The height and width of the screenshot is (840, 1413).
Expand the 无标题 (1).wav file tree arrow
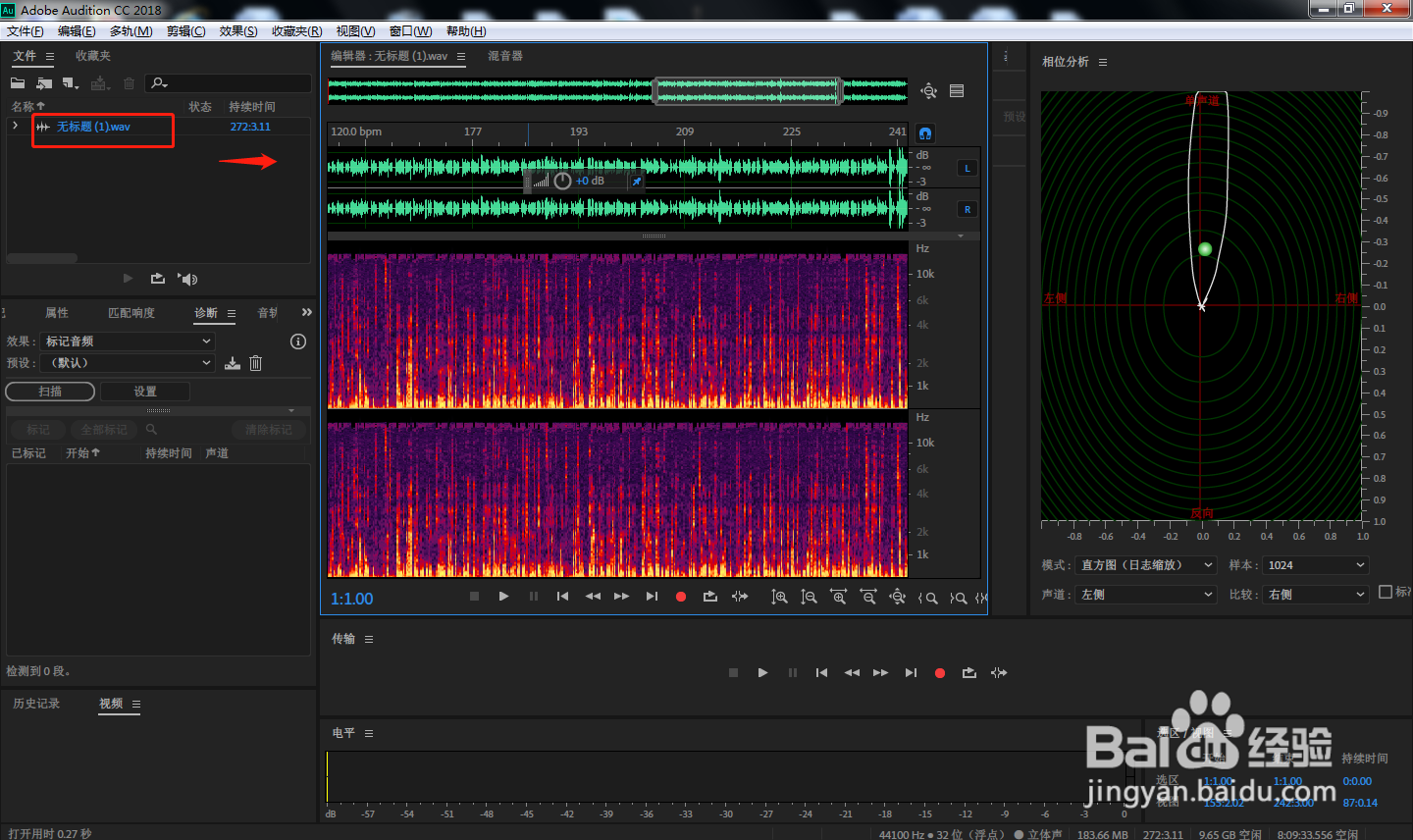pos(15,126)
